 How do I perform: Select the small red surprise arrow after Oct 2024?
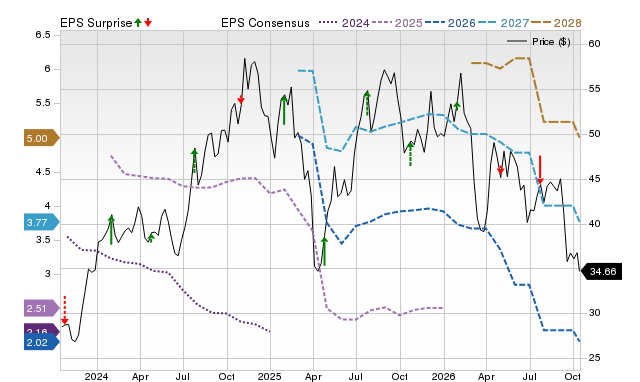click(x=241, y=99)
